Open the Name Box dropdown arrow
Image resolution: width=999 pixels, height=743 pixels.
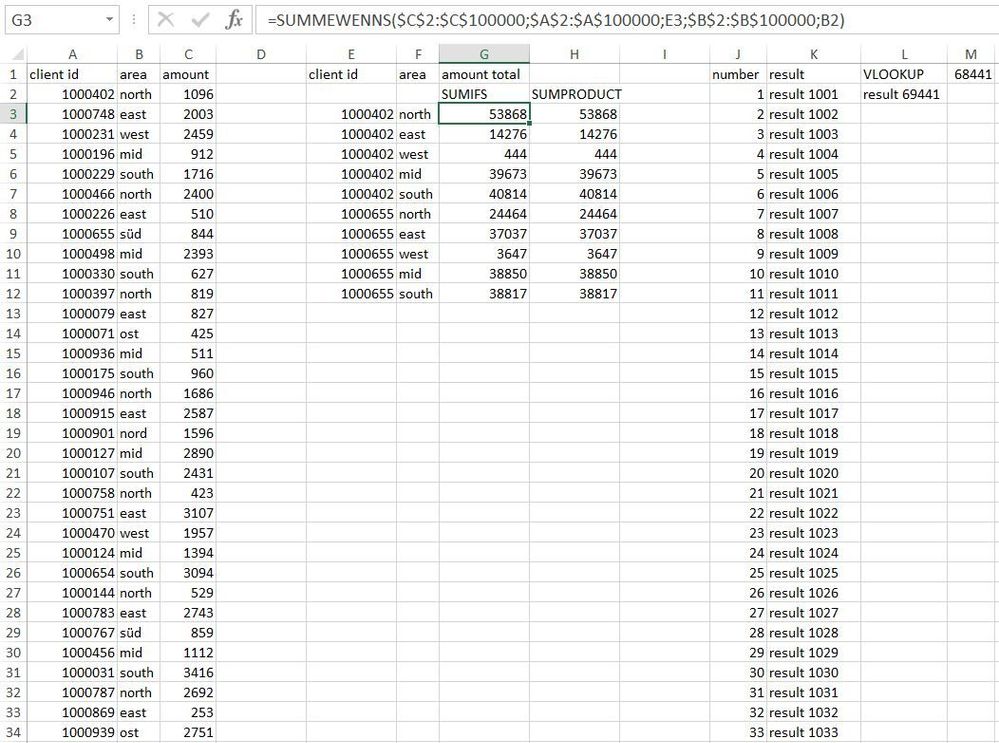pyautogui.click(x=110, y=20)
